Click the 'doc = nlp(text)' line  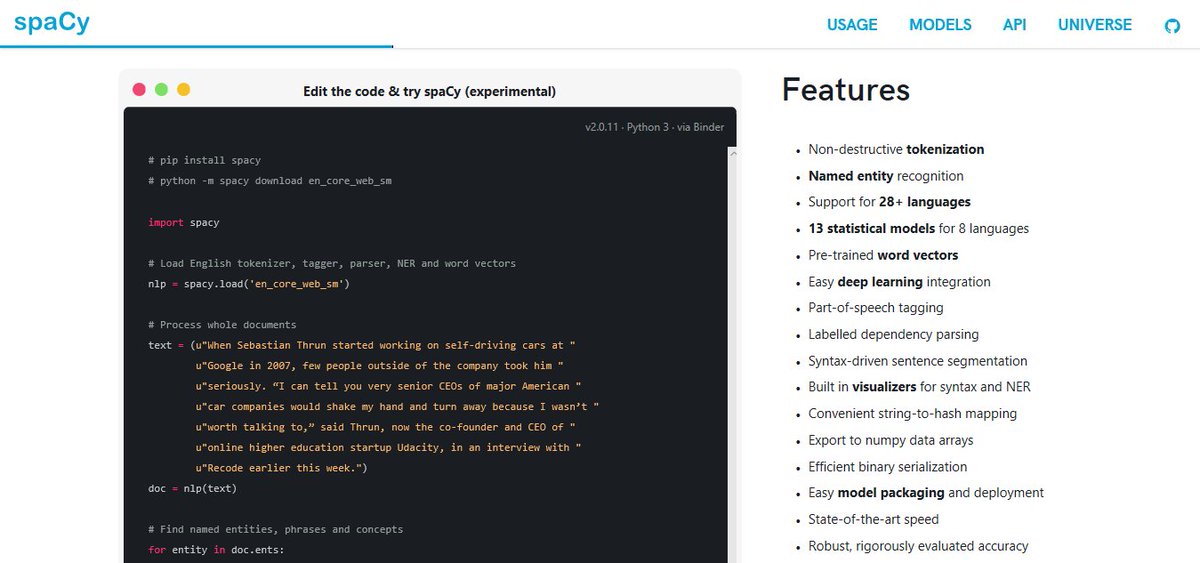[x=193, y=489]
